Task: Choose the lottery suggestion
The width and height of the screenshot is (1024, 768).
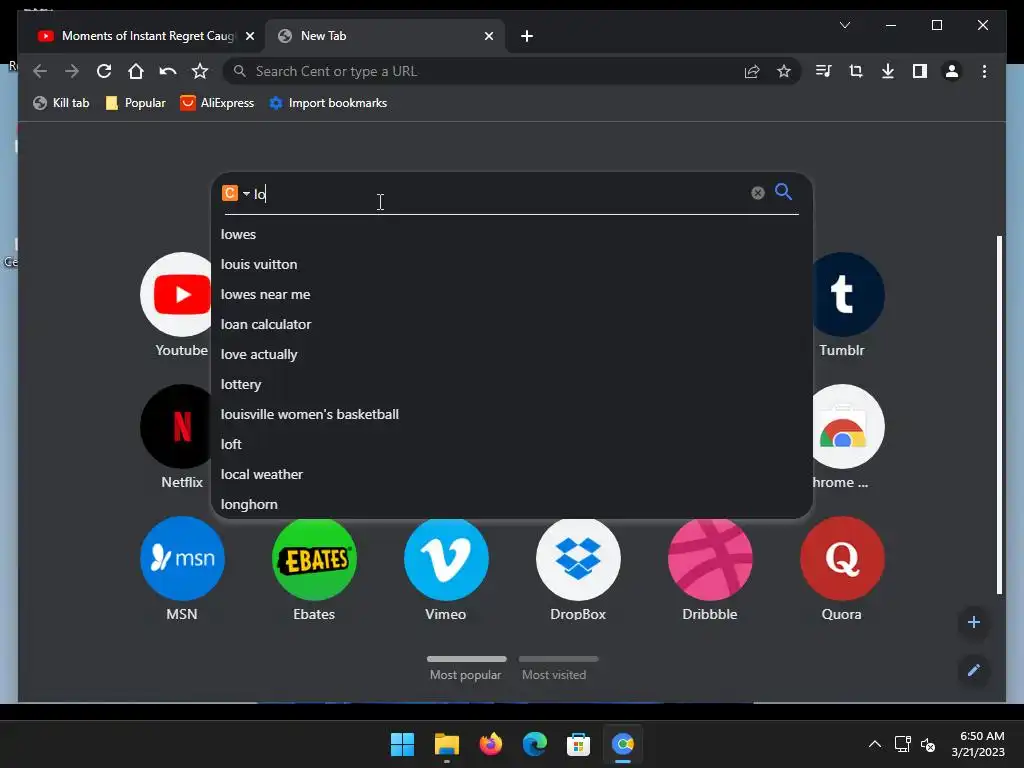Action: [x=512, y=384]
